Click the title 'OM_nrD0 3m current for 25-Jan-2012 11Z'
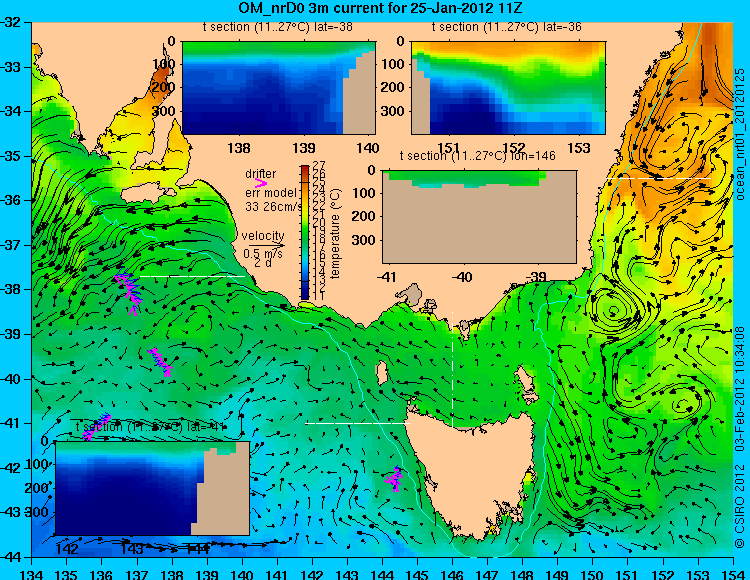This screenshot has width=750, height=580. point(380,8)
